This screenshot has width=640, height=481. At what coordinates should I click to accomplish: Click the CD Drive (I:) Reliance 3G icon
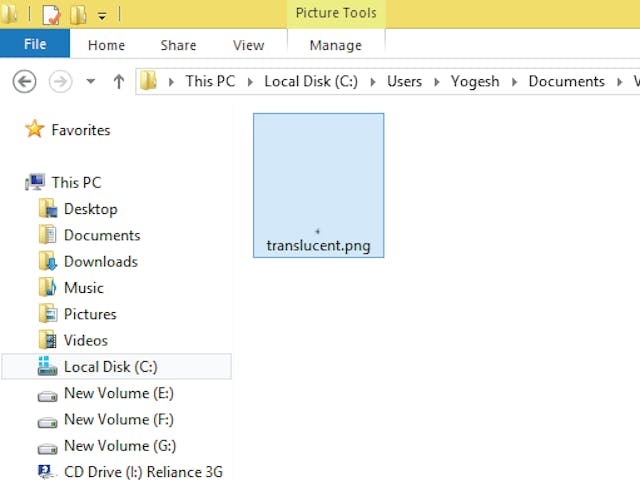point(47,472)
